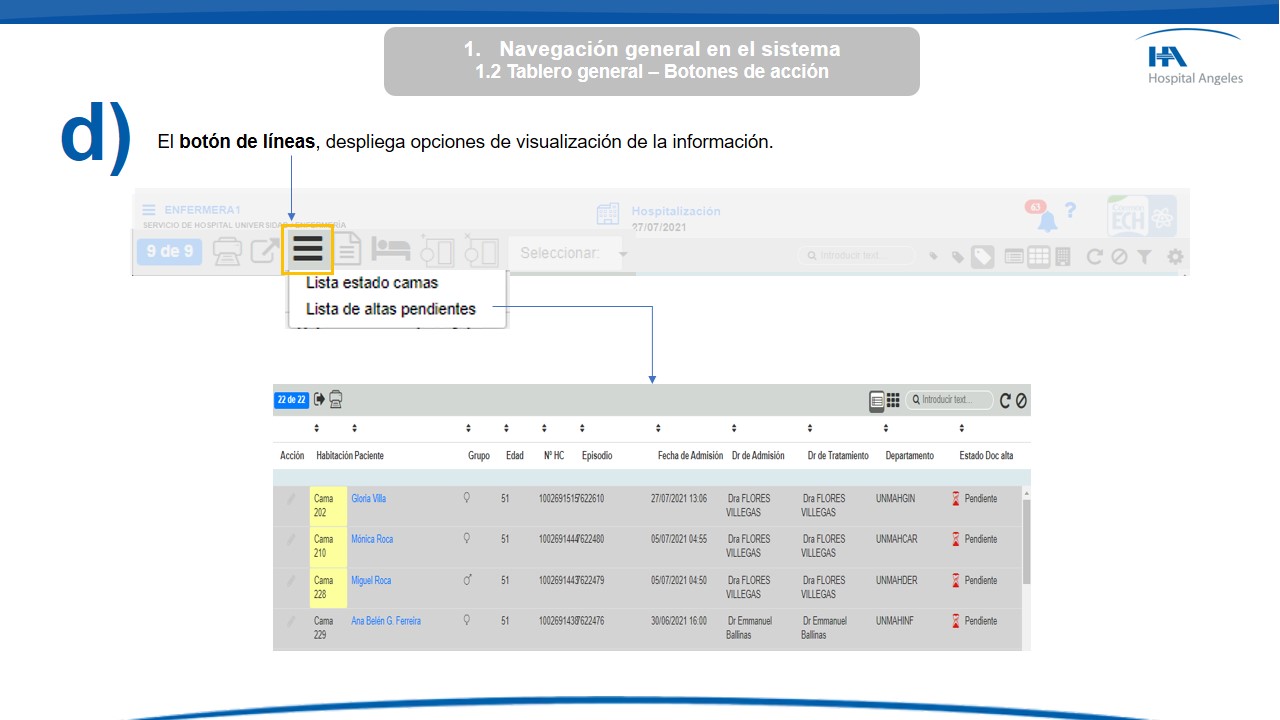Open patient Gloria Villa link
The height and width of the screenshot is (720, 1280).
(x=368, y=498)
